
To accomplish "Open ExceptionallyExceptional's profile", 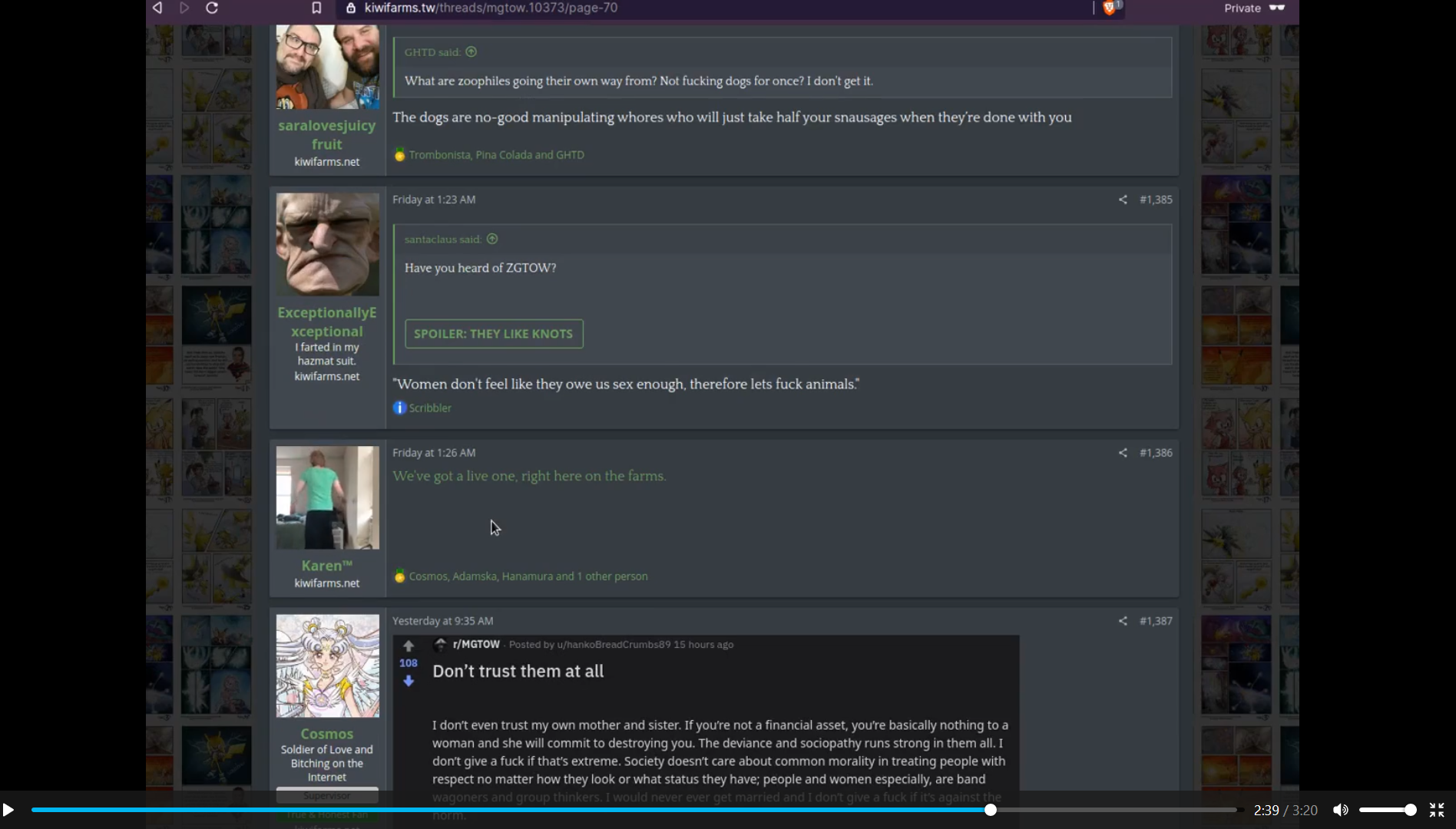I will pos(327,322).
